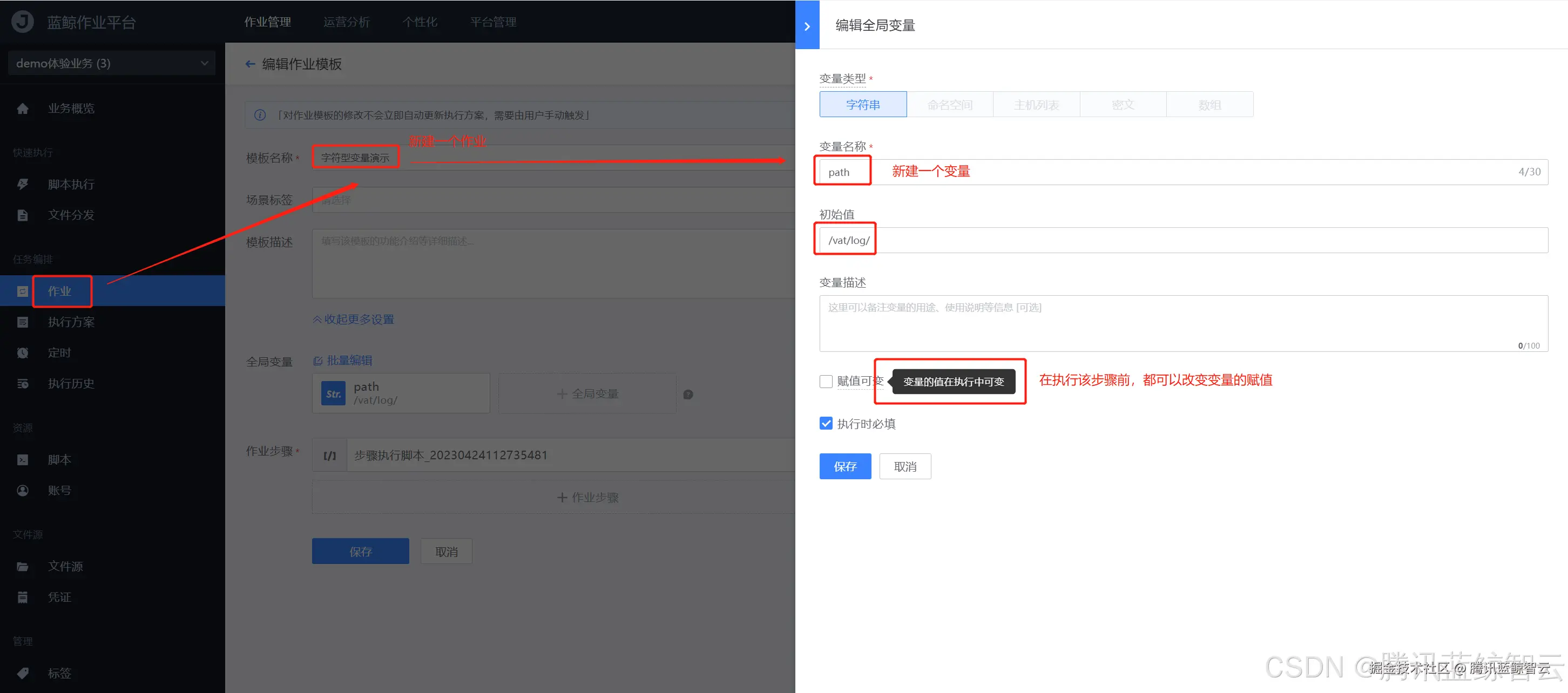Click the job icon beside 作业
This screenshot has height=693, width=1568.
23,291
